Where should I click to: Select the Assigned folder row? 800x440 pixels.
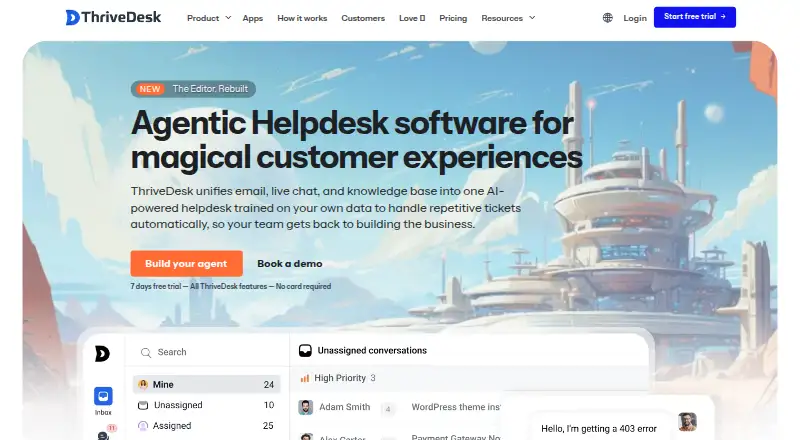click(207, 426)
